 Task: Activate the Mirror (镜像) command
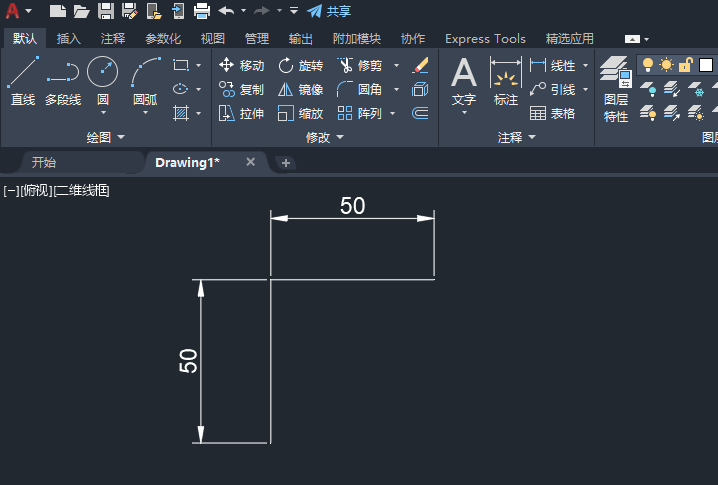(300, 89)
